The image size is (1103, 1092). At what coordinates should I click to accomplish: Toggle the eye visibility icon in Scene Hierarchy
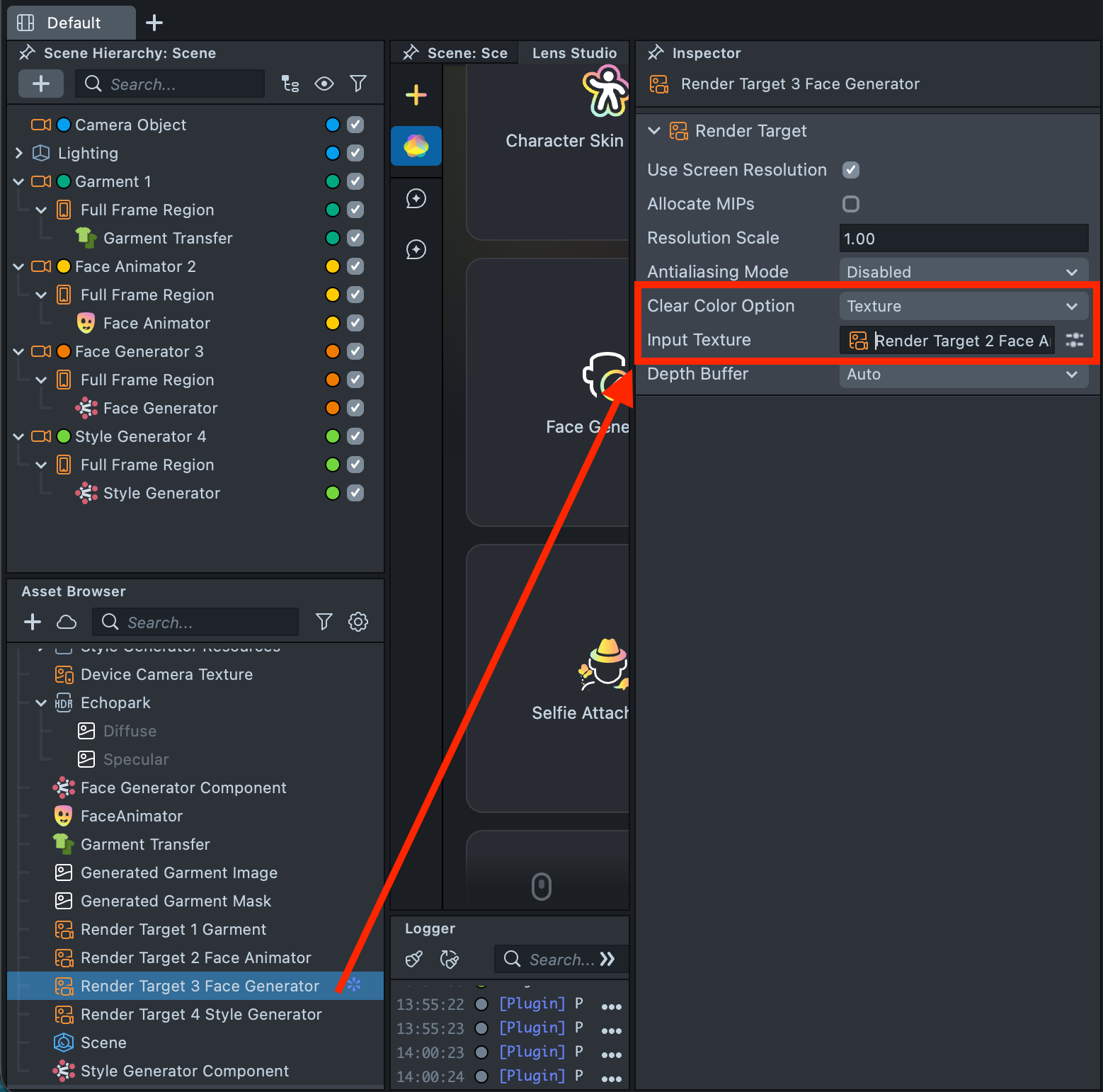(324, 84)
